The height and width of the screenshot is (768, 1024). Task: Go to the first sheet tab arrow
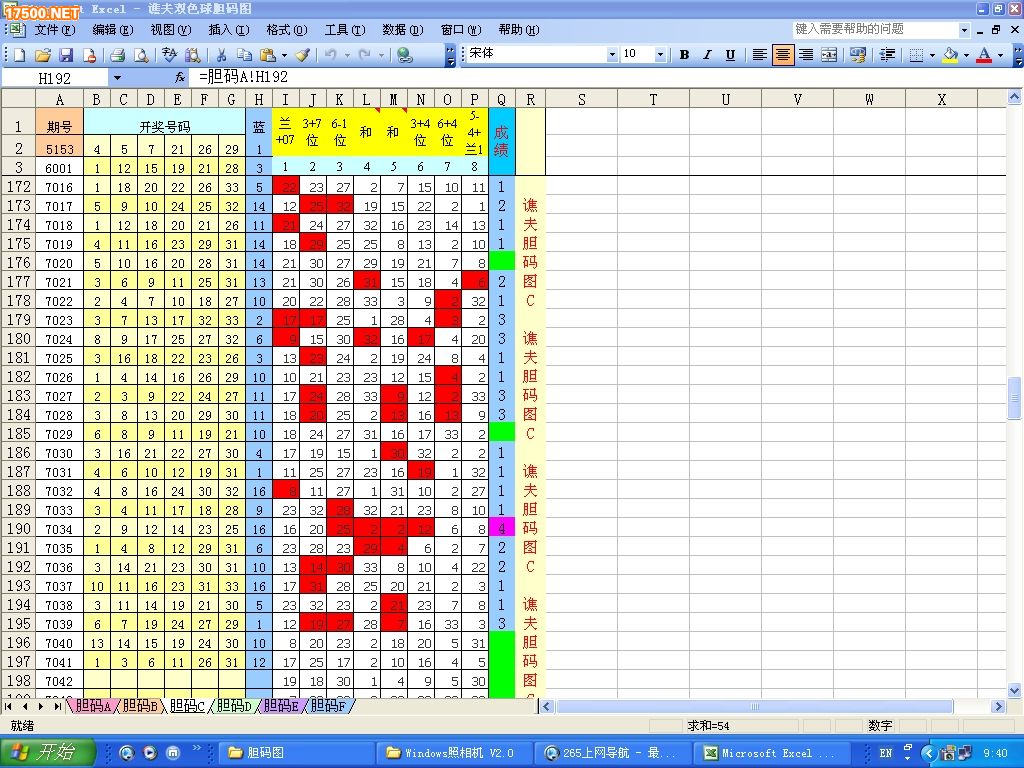coord(8,706)
